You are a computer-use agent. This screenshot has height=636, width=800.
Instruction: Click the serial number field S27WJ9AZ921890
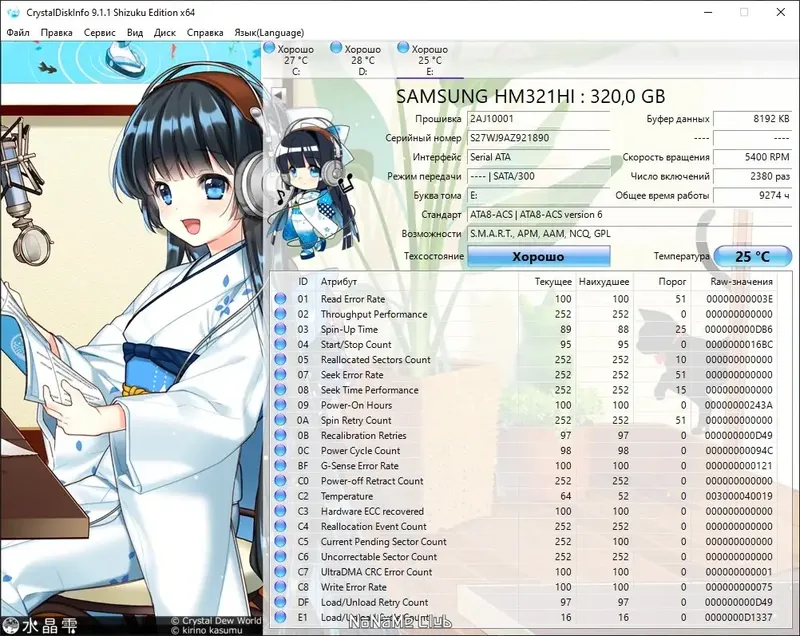click(539, 138)
